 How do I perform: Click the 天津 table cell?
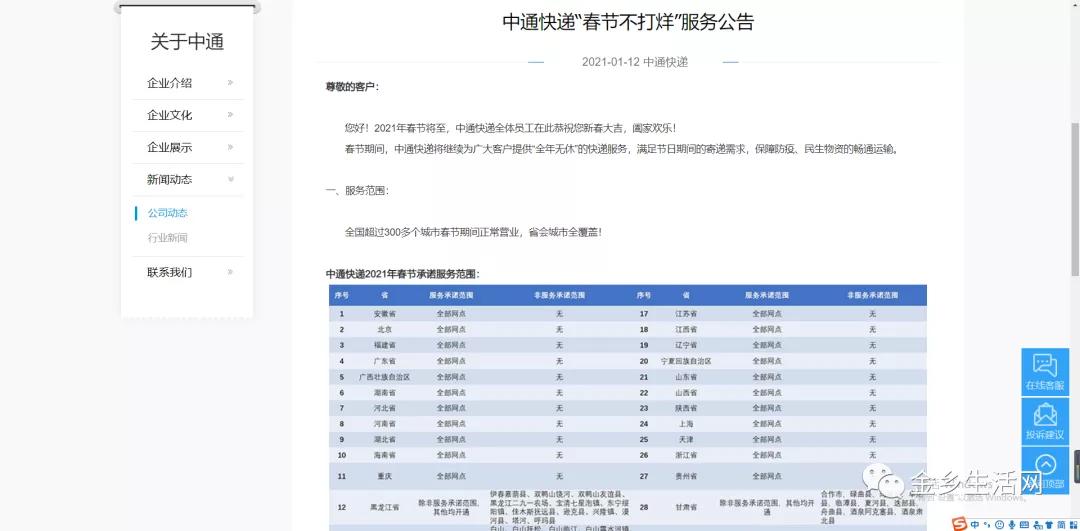coord(686,439)
